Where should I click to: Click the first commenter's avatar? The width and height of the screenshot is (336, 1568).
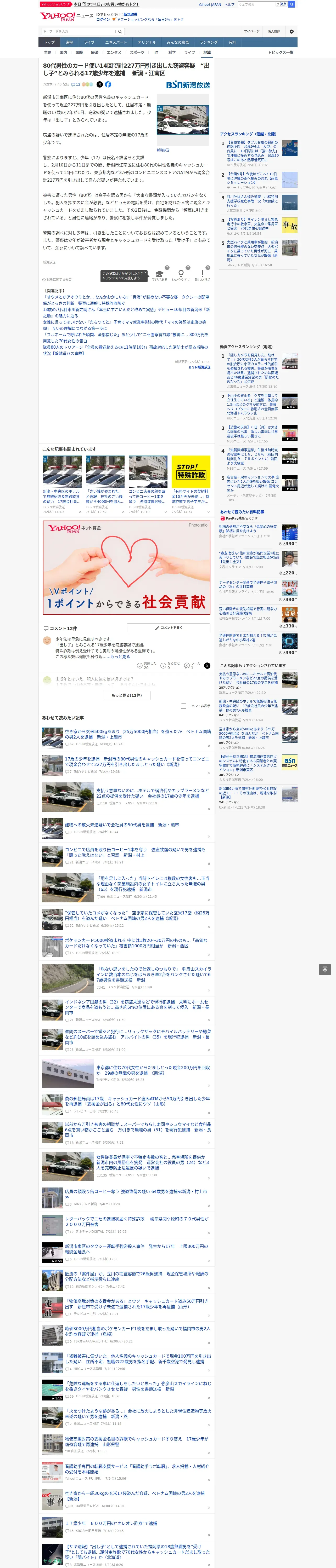click(x=47, y=640)
